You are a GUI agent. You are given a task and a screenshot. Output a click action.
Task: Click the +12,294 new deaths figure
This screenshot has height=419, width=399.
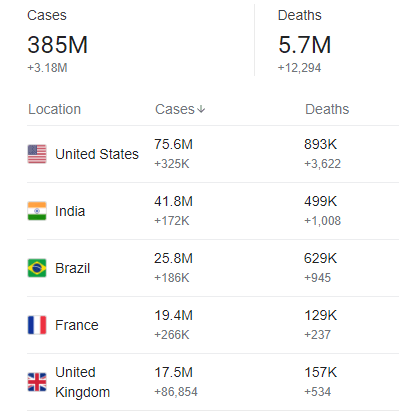(x=299, y=68)
